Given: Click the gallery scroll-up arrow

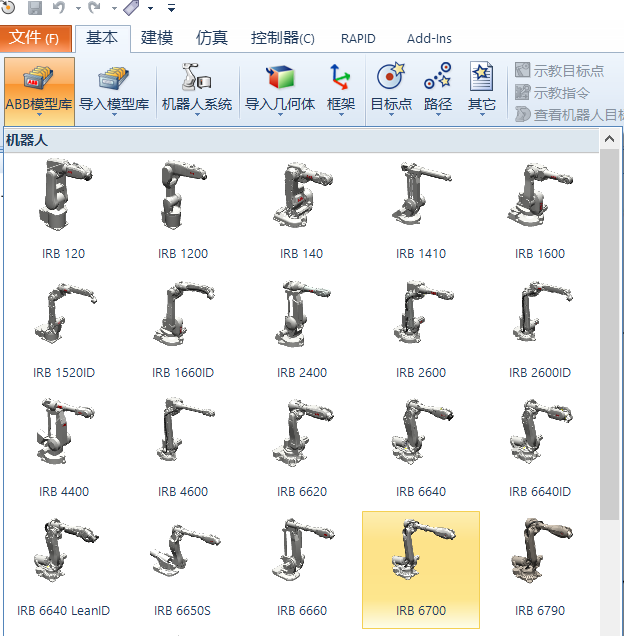Looking at the screenshot, I should tap(609, 139).
